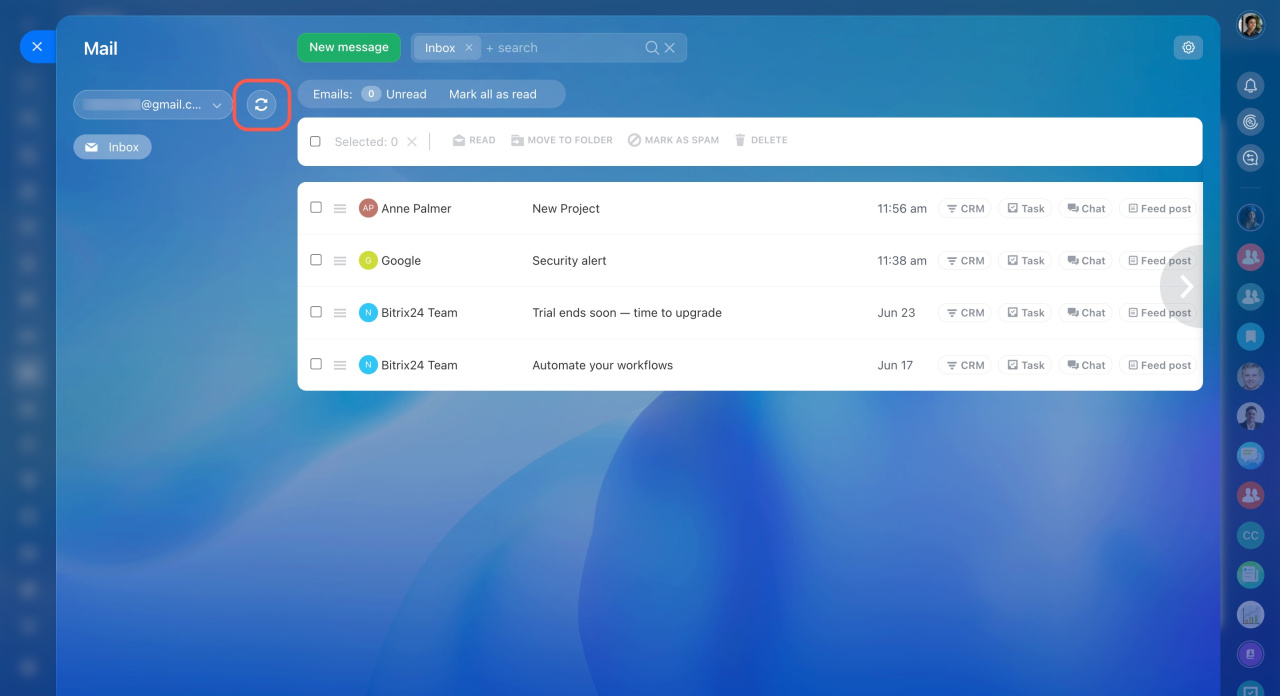Expand more actions with right arrow

[1186, 287]
